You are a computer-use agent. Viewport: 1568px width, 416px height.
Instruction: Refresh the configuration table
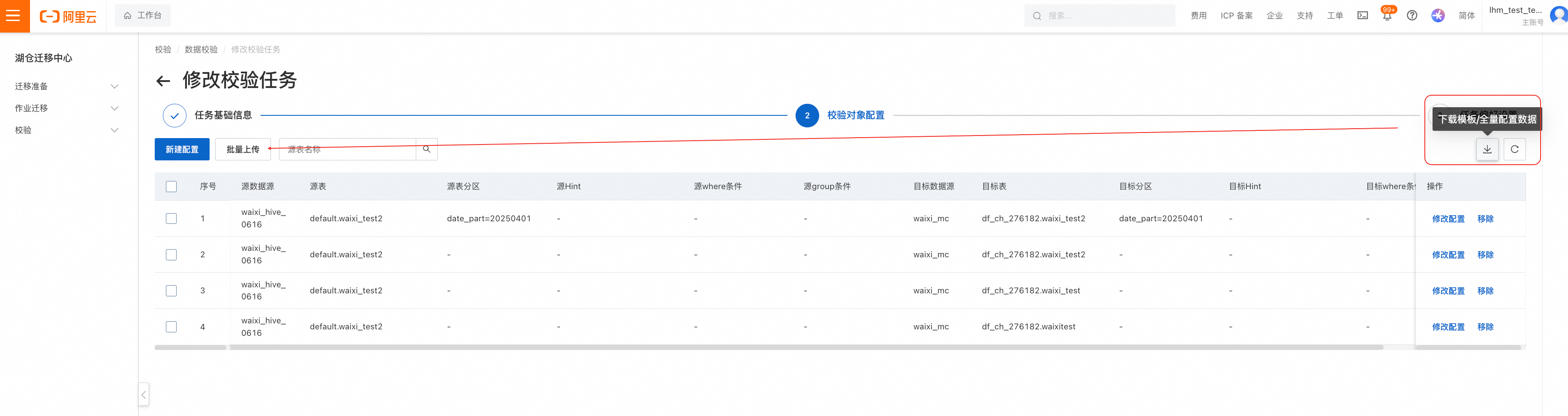[1514, 149]
